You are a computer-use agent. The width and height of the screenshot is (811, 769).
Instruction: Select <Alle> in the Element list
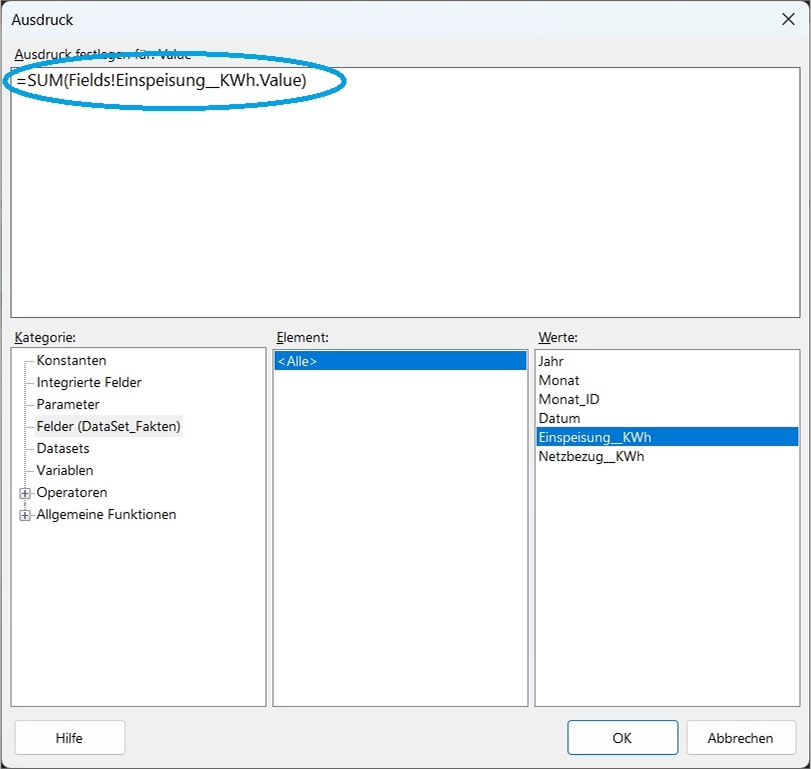298,361
